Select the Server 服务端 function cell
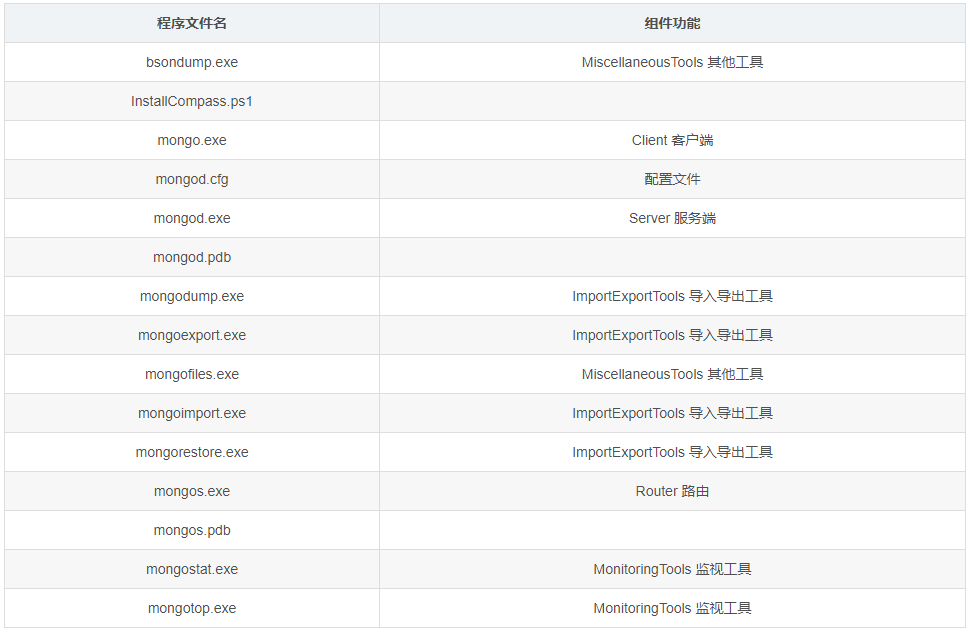 point(672,218)
